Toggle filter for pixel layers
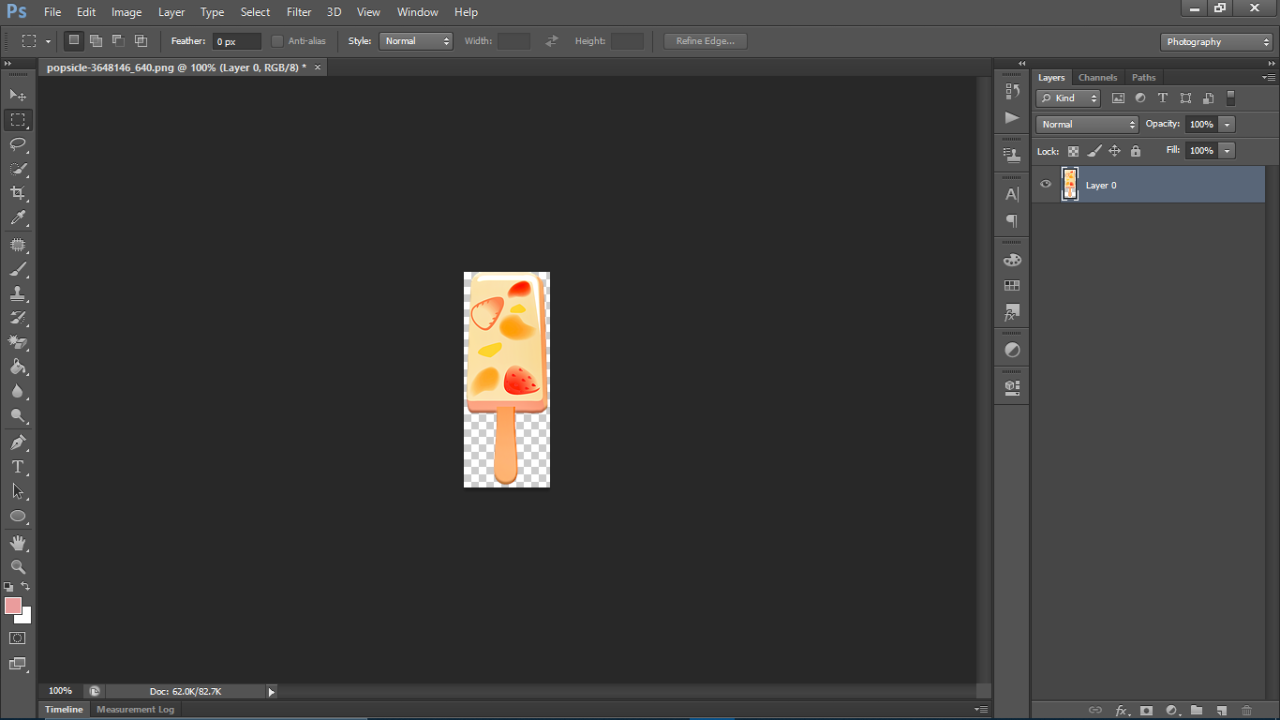 click(1118, 98)
